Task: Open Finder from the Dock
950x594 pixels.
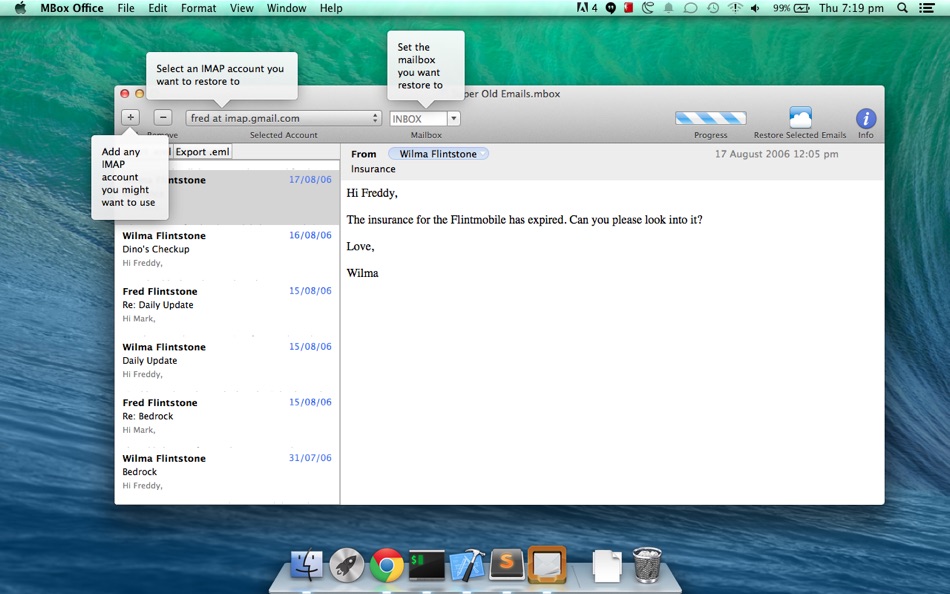Action: (x=307, y=565)
